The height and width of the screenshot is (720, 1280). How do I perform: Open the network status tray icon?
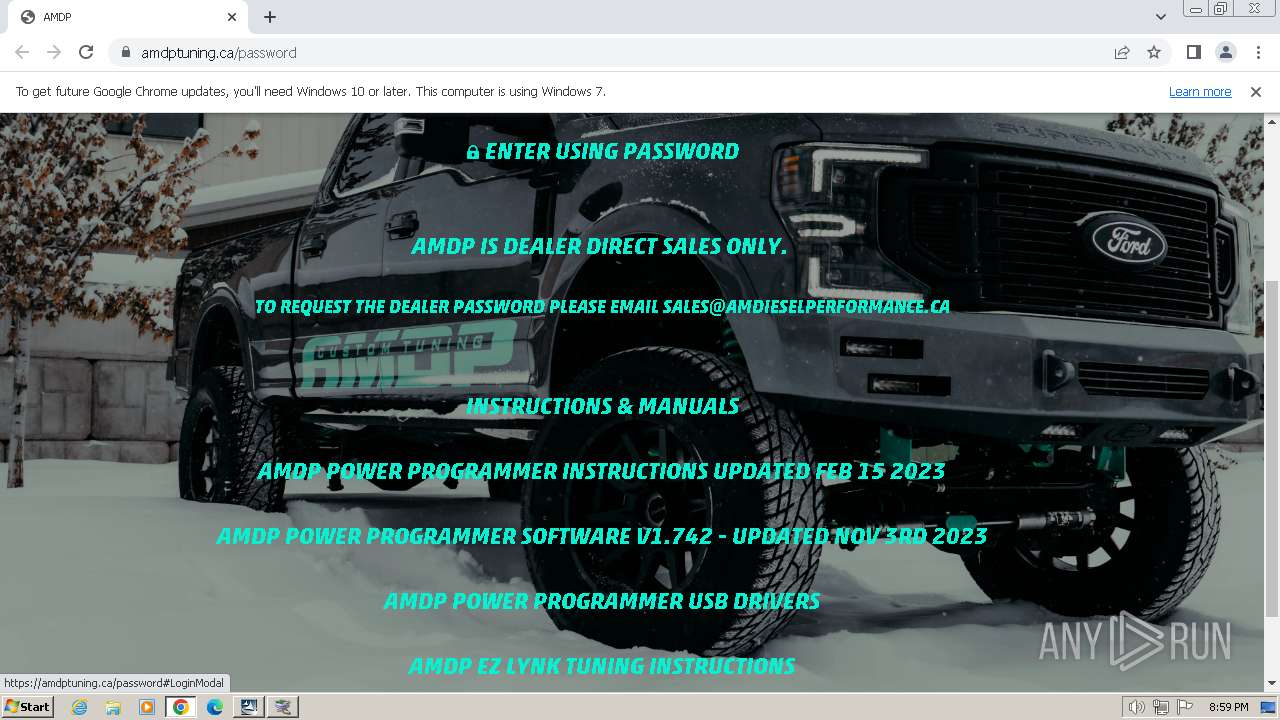(1161, 707)
